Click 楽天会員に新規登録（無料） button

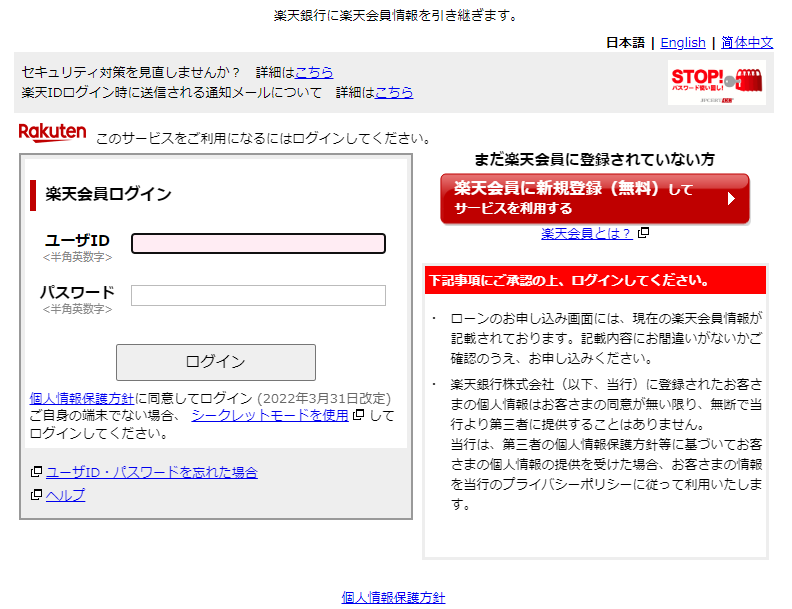click(x=595, y=198)
